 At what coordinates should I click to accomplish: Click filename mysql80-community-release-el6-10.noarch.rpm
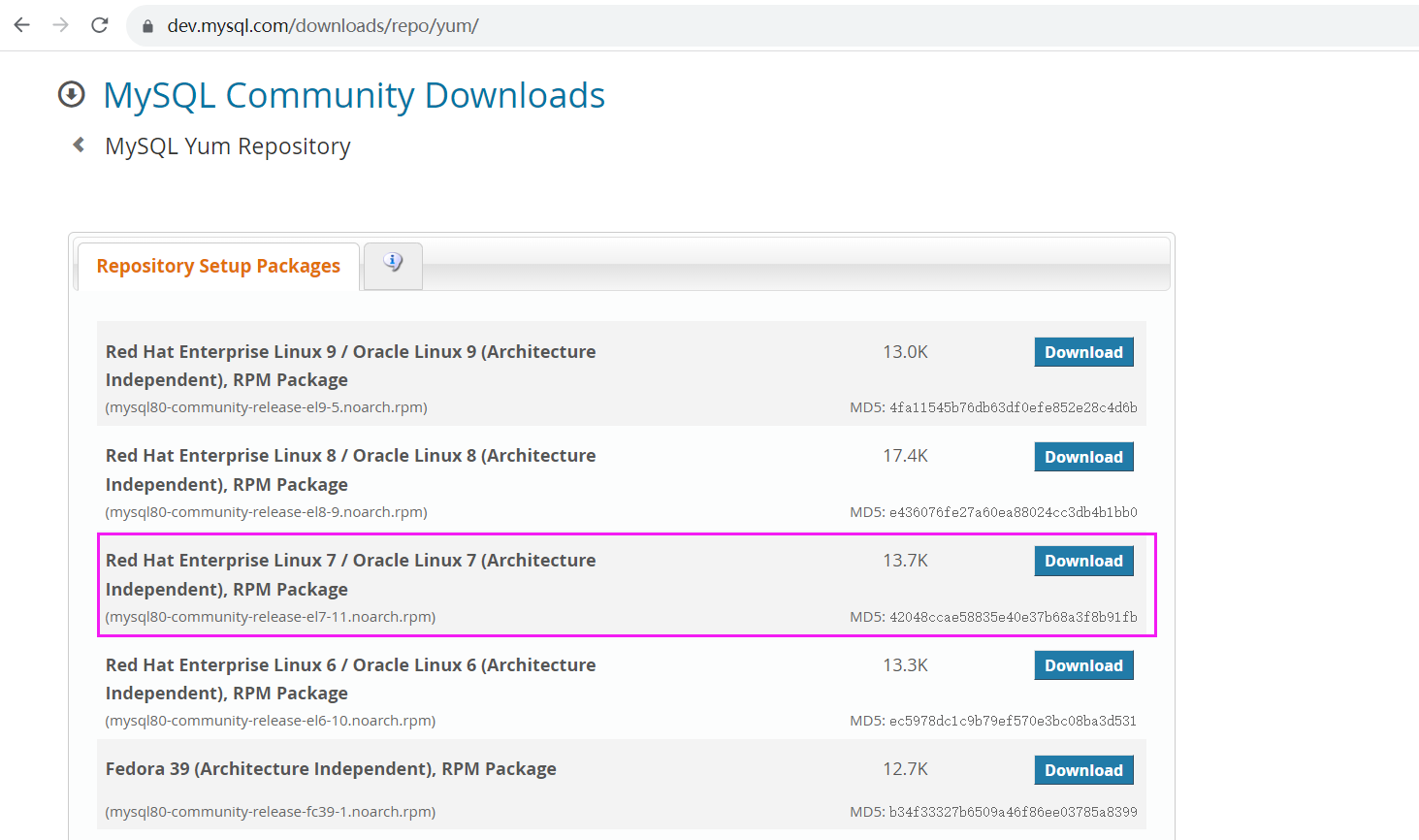pos(271,721)
